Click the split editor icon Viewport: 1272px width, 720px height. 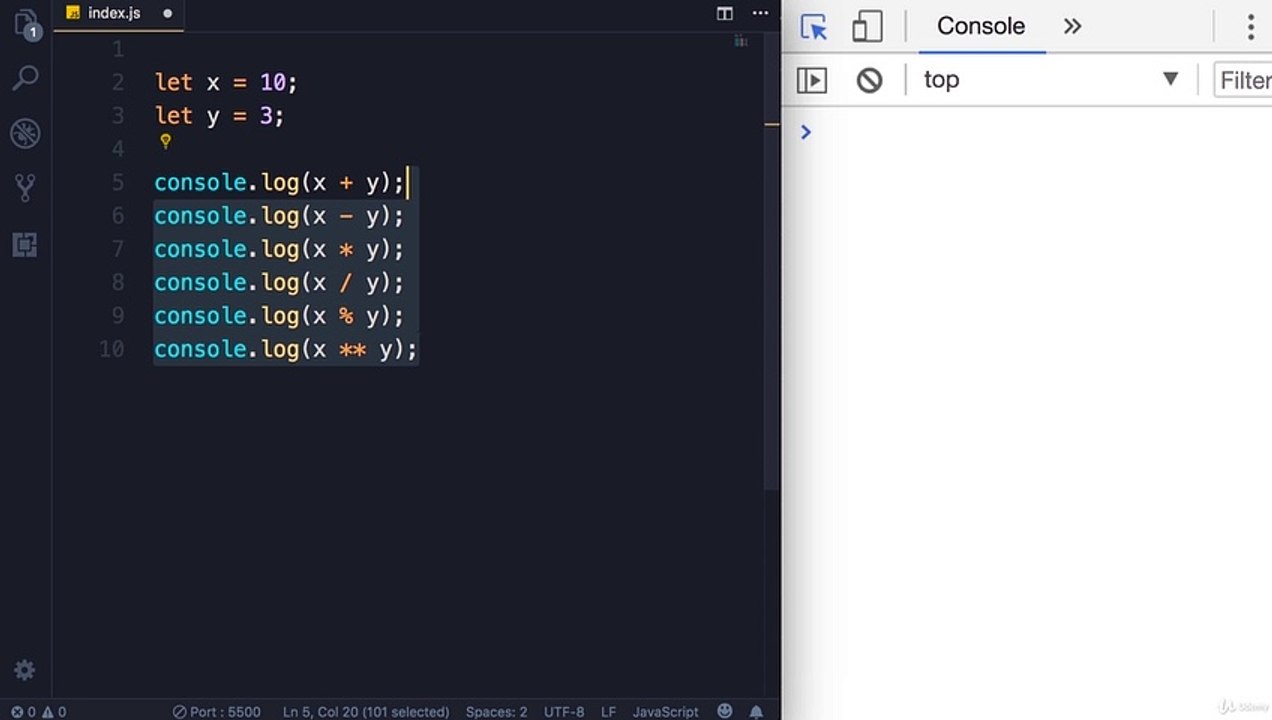[x=725, y=14]
